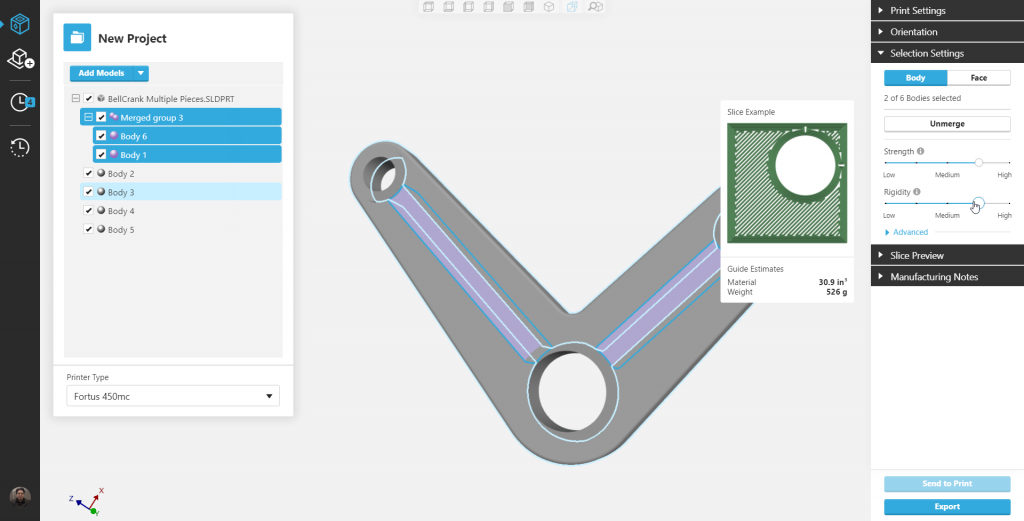Click the Send to Print button
This screenshot has height=521, width=1024.
point(947,484)
